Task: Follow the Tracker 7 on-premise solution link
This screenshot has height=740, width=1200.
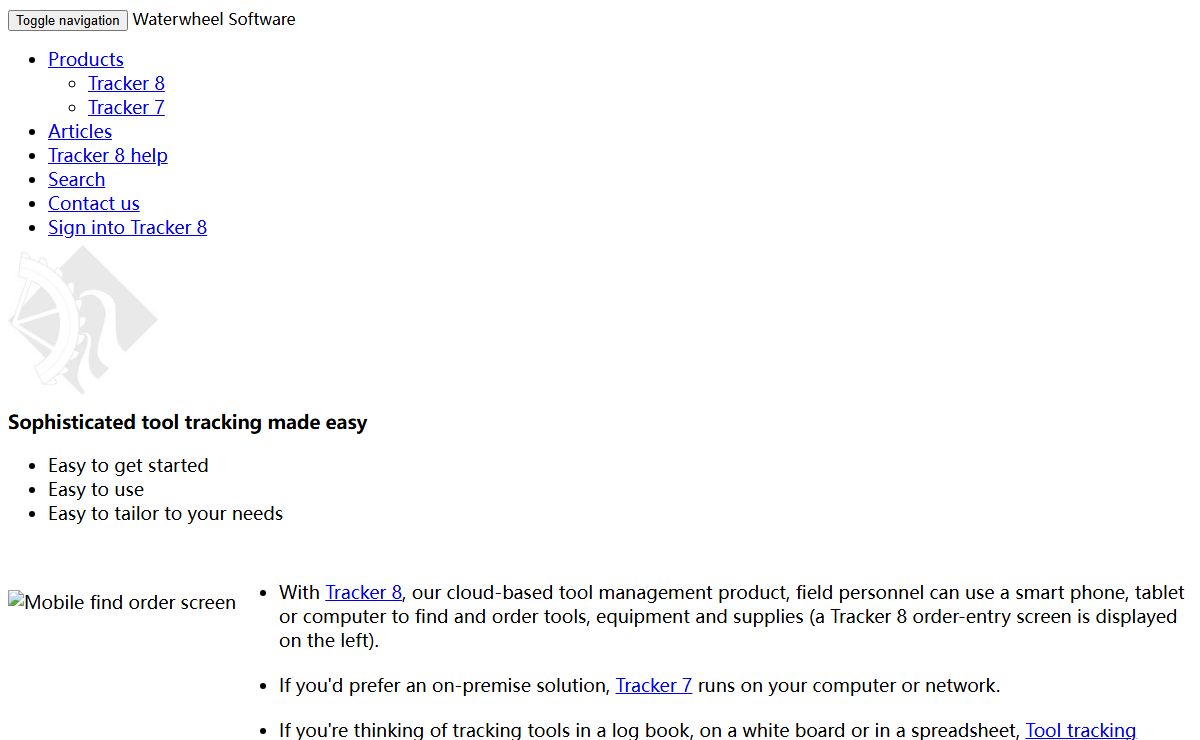Action: point(653,686)
